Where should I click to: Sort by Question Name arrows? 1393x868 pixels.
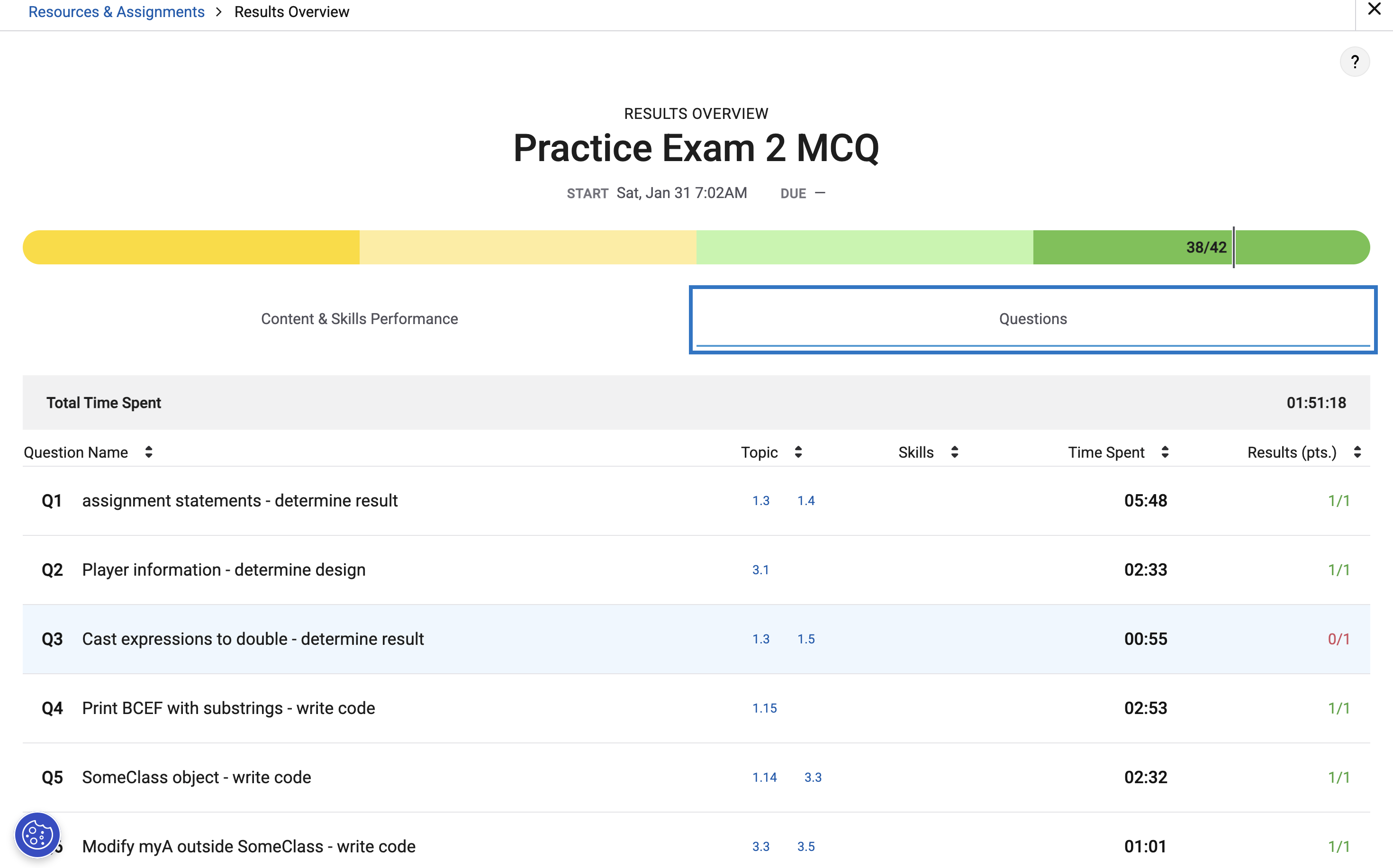(149, 452)
